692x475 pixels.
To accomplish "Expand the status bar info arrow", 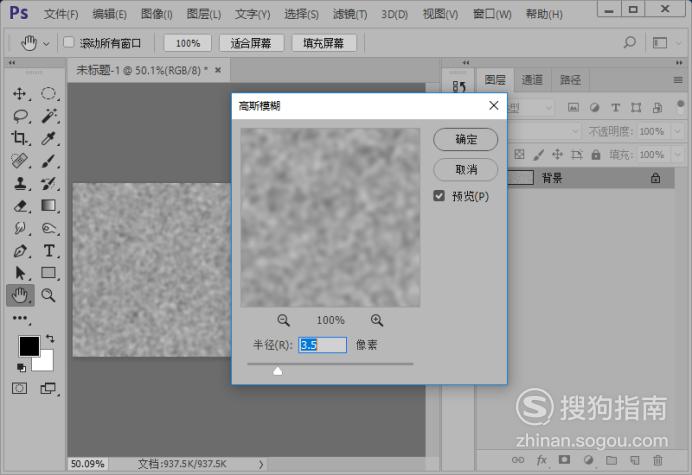I will [x=261, y=464].
